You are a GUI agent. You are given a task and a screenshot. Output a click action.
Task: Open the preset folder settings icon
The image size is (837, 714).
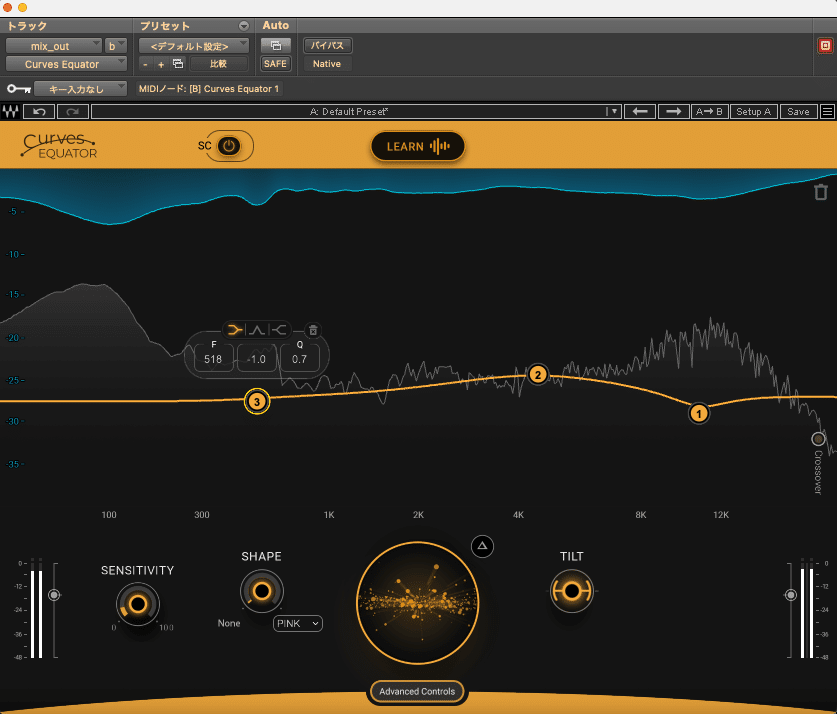coord(178,64)
